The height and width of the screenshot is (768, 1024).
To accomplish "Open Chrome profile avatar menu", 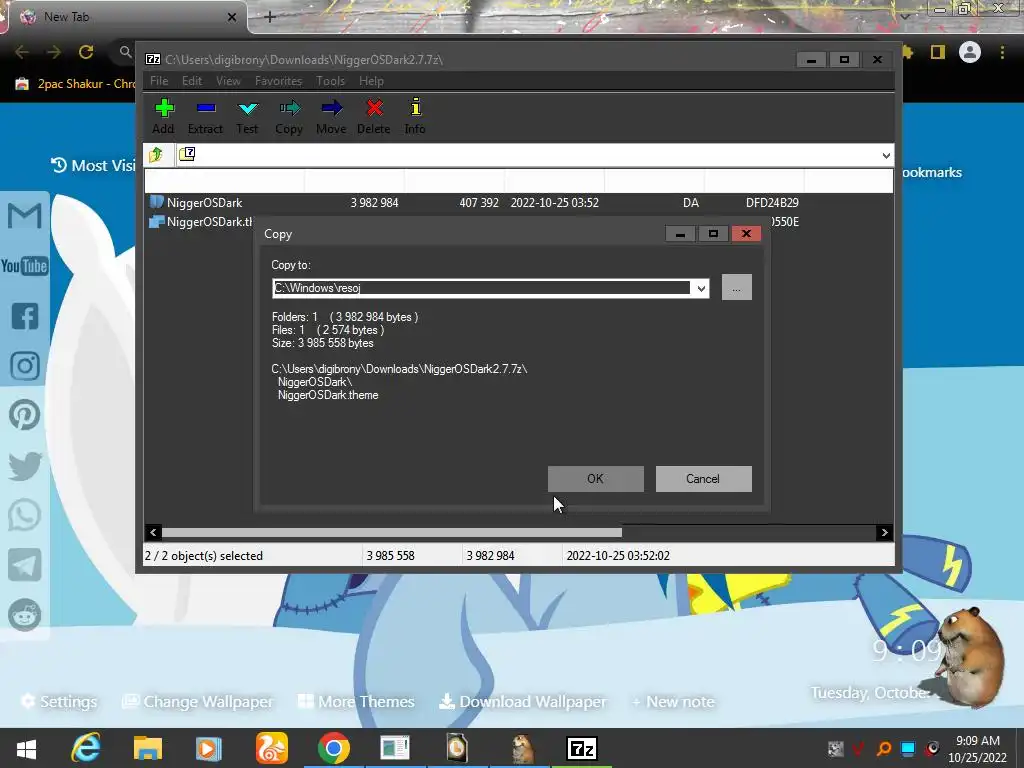I will coord(970,52).
